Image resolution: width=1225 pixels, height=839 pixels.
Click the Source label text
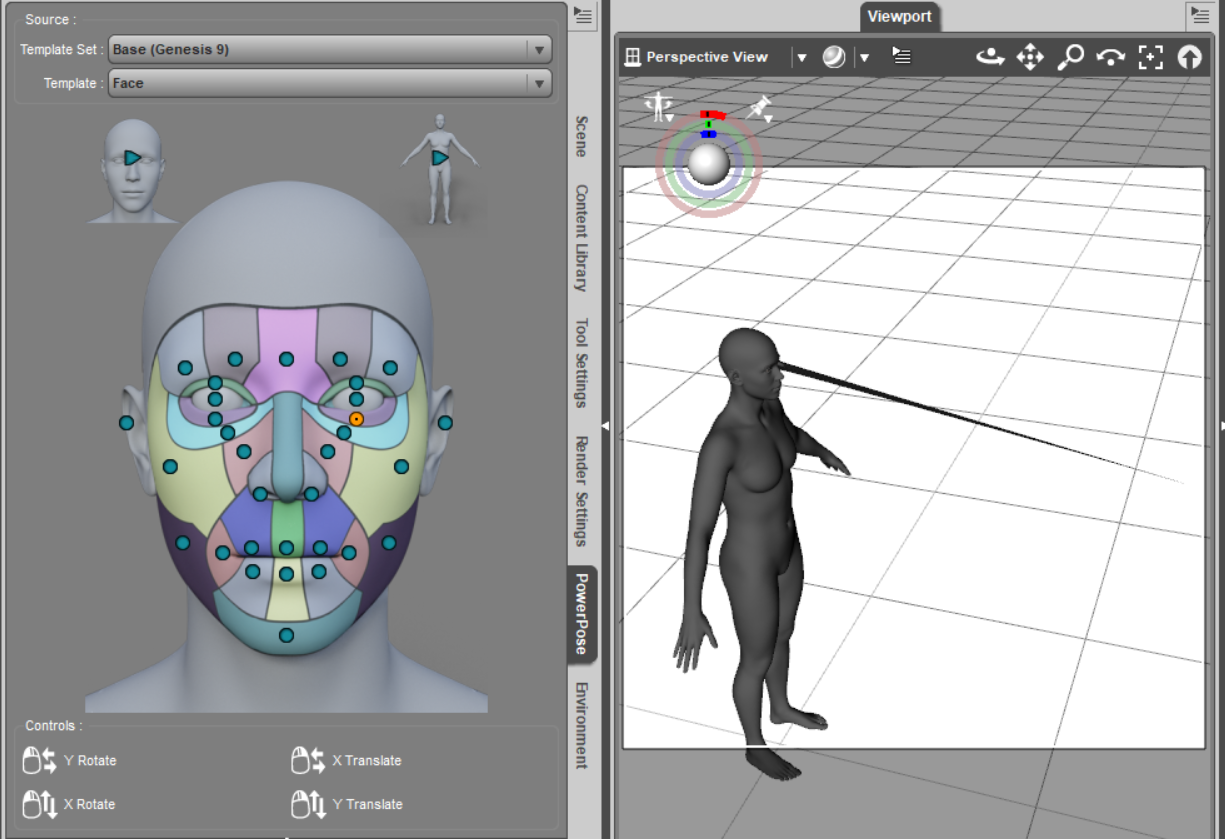tap(50, 19)
